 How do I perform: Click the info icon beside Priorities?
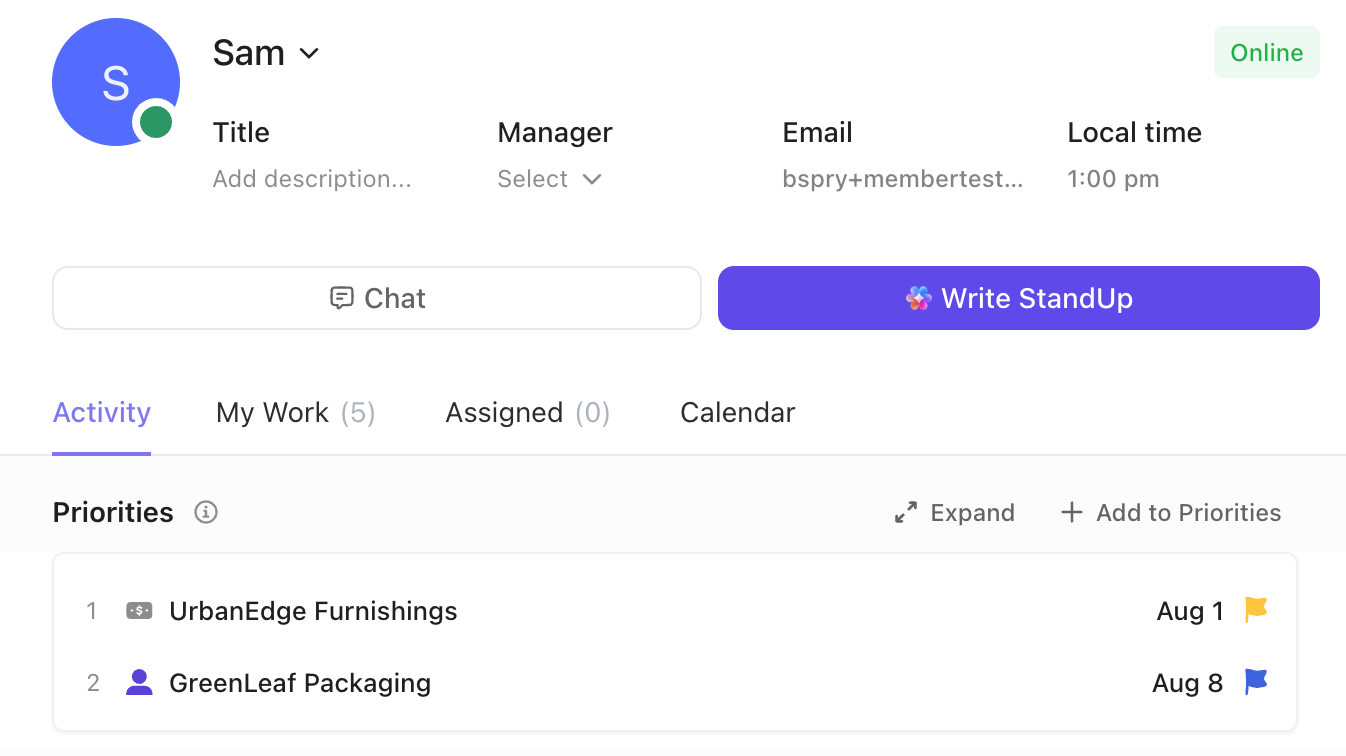point(205,512)
